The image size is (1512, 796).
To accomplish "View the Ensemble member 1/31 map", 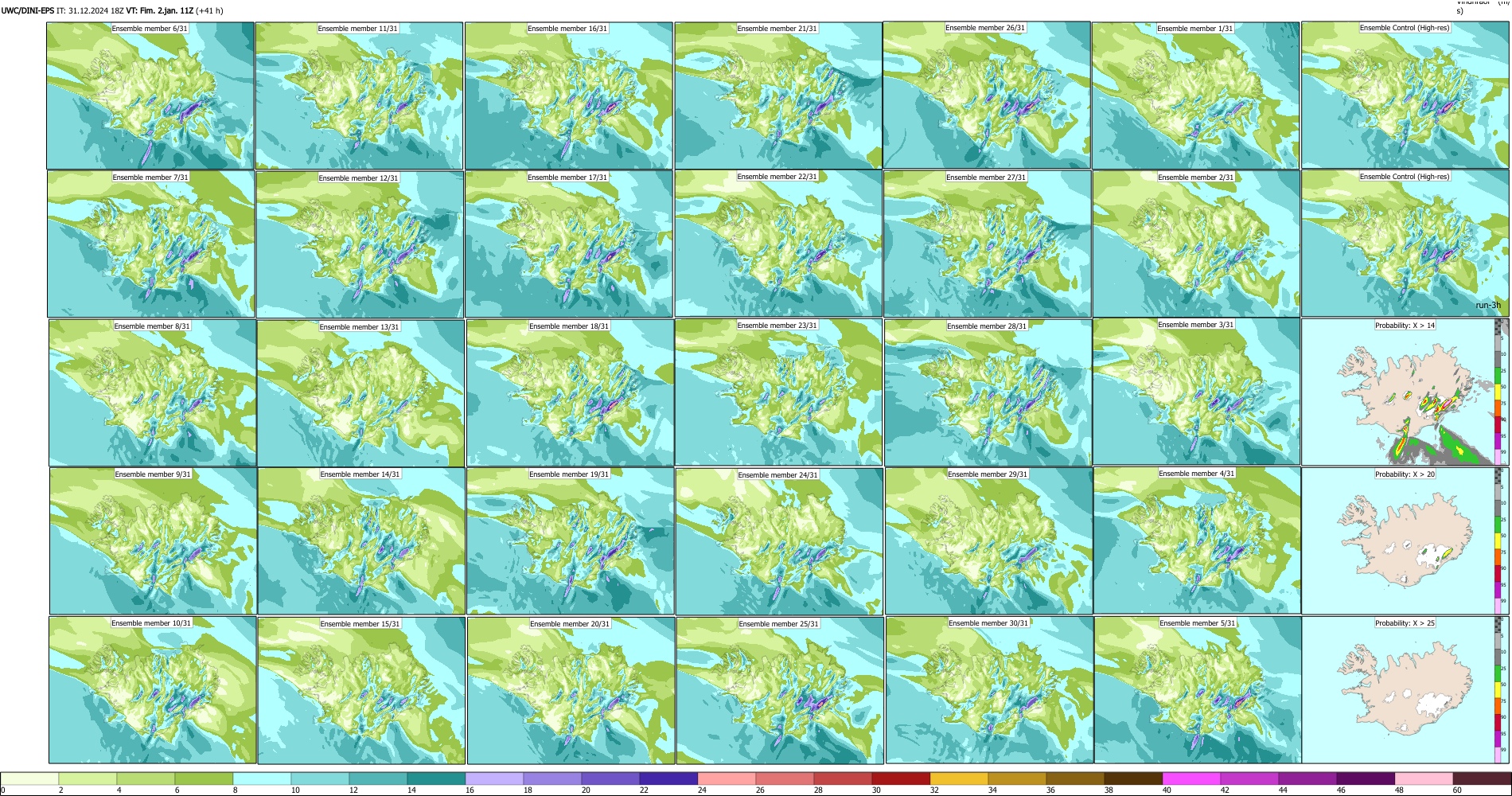I will click(1196, 96).
